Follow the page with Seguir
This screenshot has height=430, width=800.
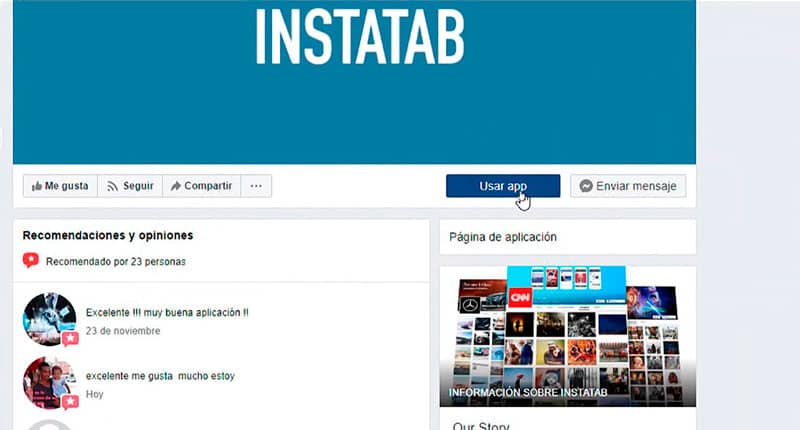(130, 186)
